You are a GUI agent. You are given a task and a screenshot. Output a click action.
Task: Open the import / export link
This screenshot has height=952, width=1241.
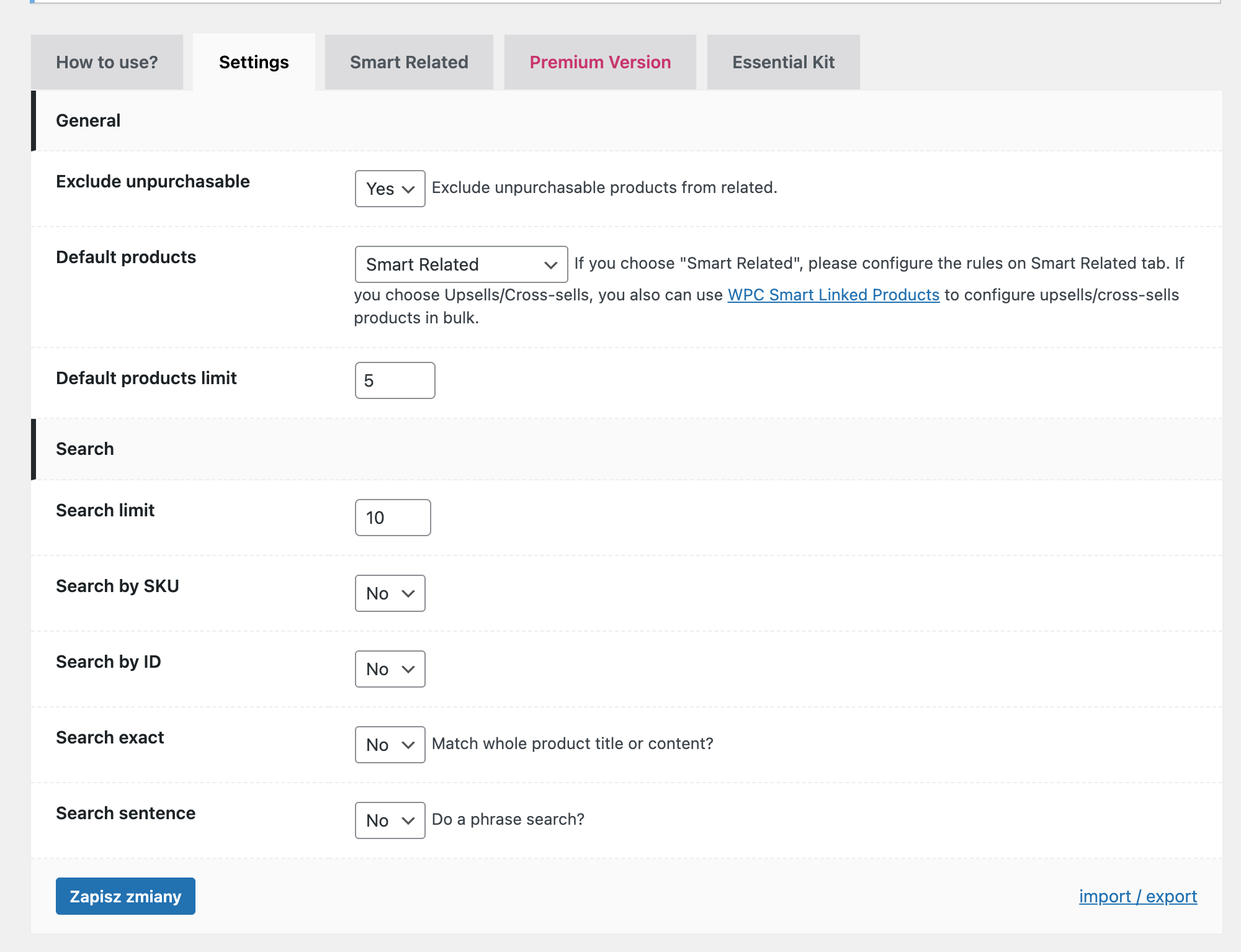[x=1137, y=896]
